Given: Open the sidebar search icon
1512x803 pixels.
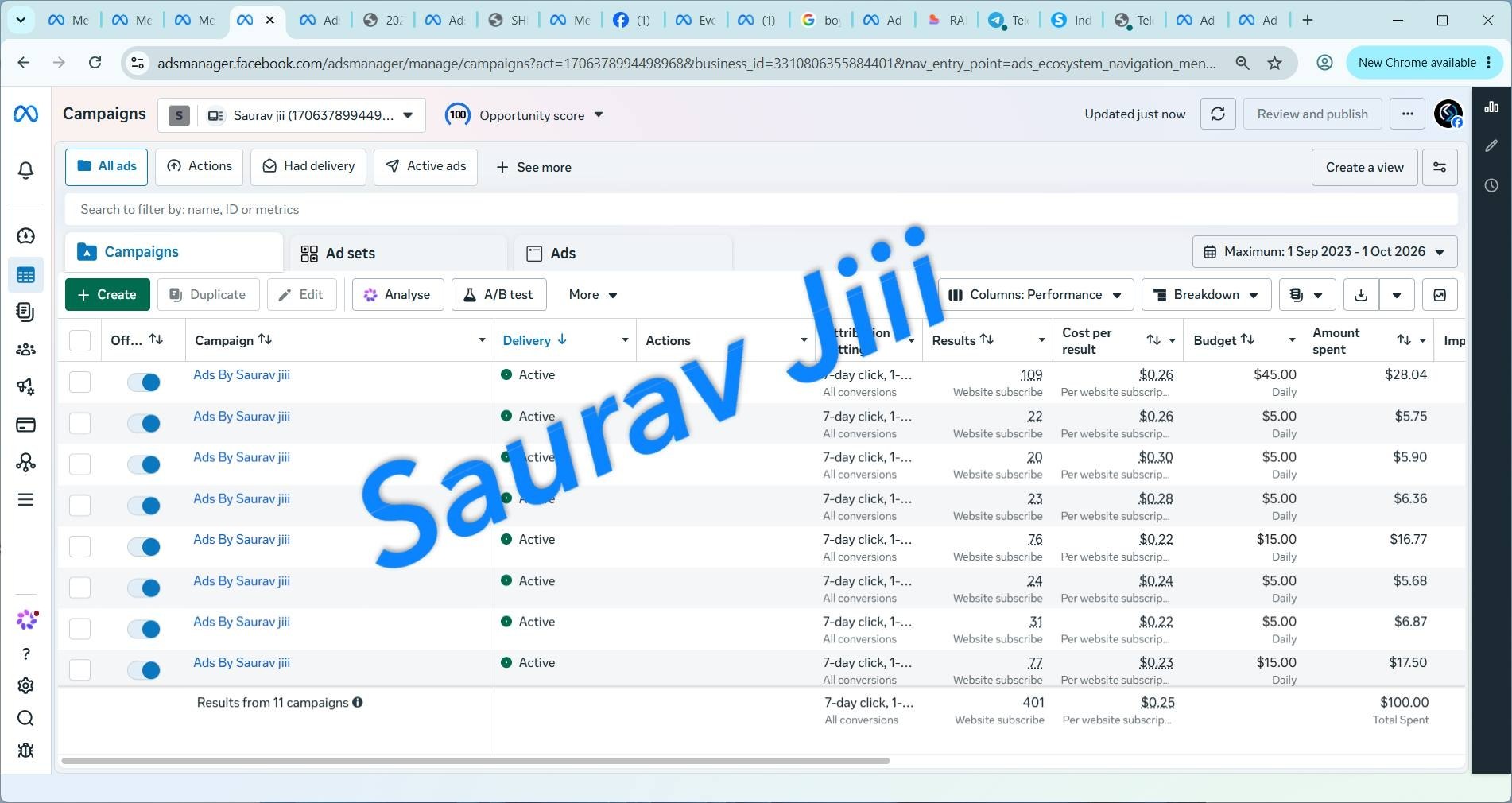Looking at the screenshot, I should coord(25,718).
